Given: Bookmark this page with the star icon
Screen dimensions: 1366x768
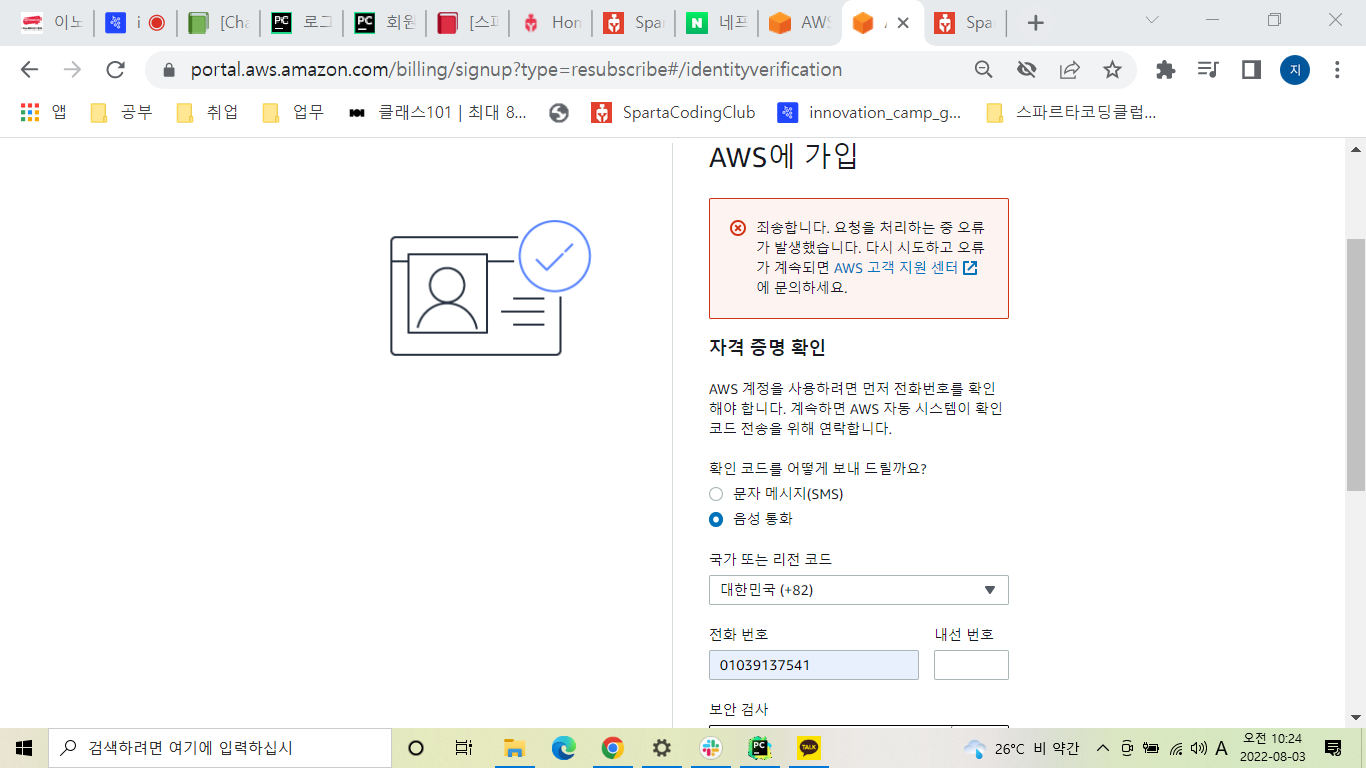Looking at the screenshot, I should [x=1112, y=69].
